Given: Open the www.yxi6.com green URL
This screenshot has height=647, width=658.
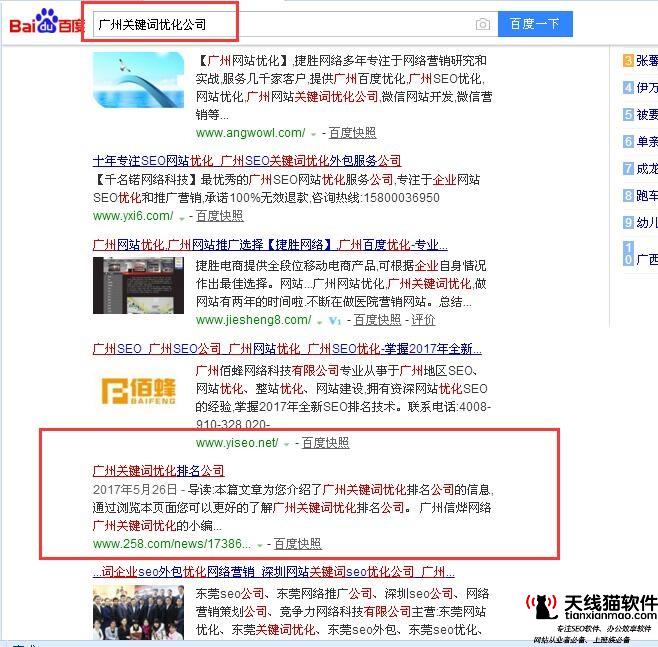Looking at the screenshot, I should click(133, 216).
